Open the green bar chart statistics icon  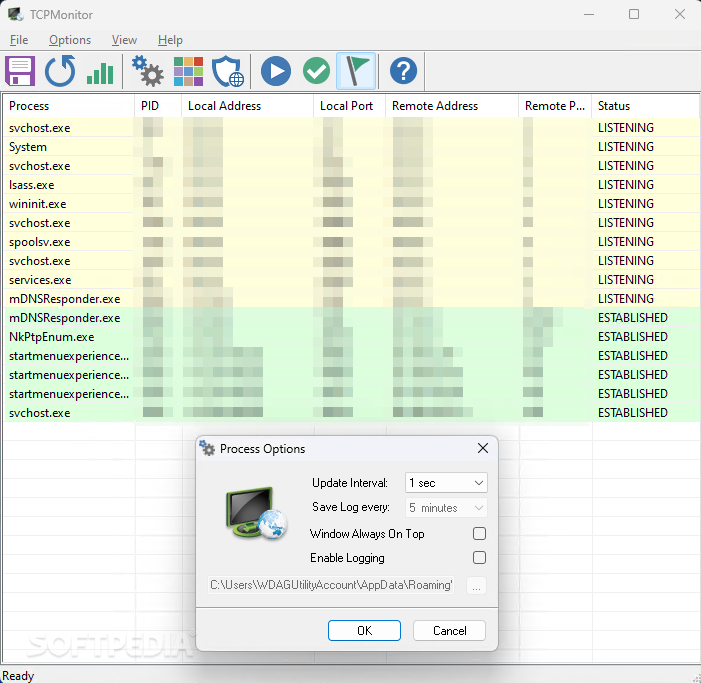coord(100,72)
